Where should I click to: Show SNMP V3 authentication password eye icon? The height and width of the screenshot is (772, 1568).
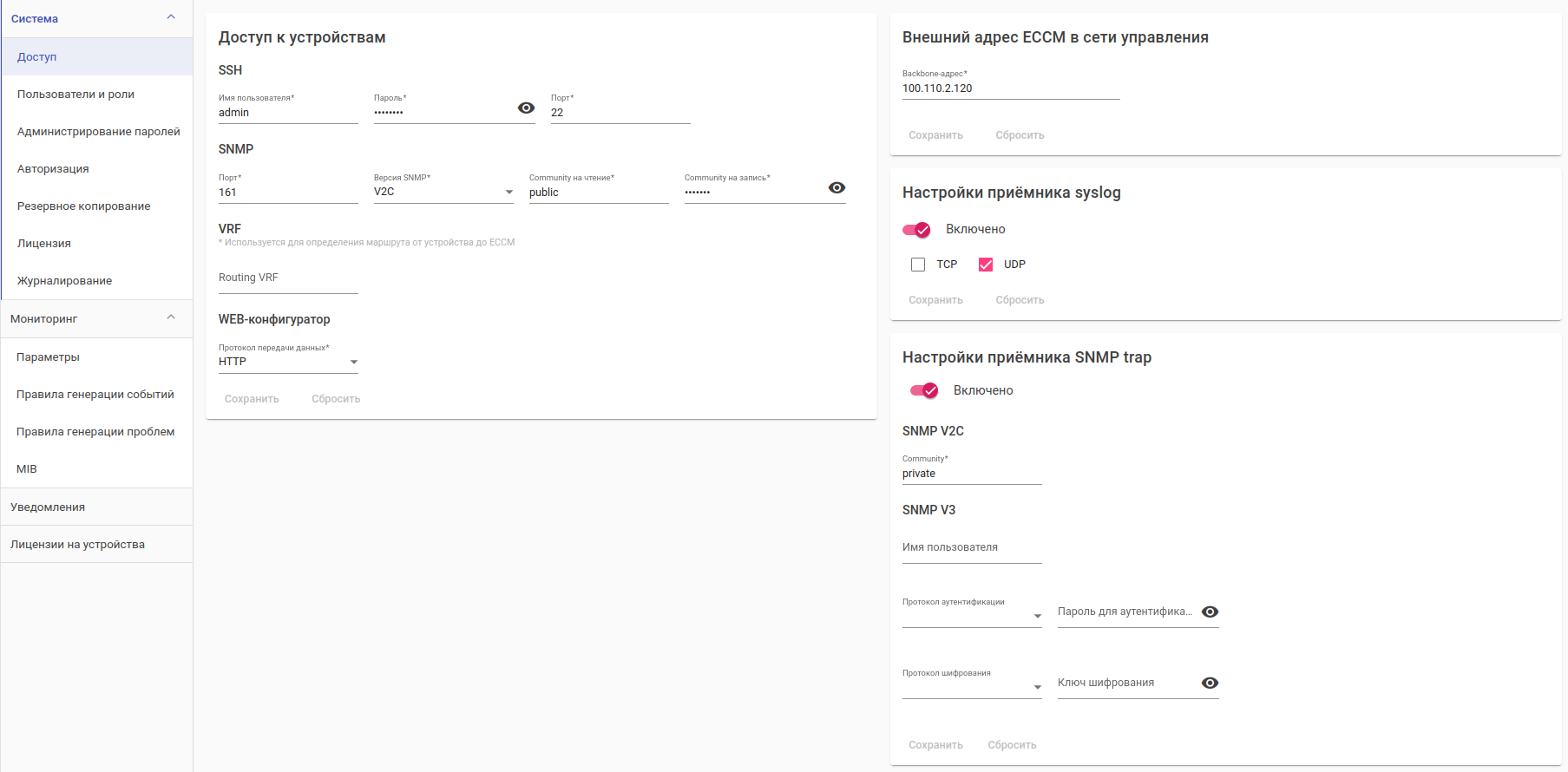tap(1210, 612)
